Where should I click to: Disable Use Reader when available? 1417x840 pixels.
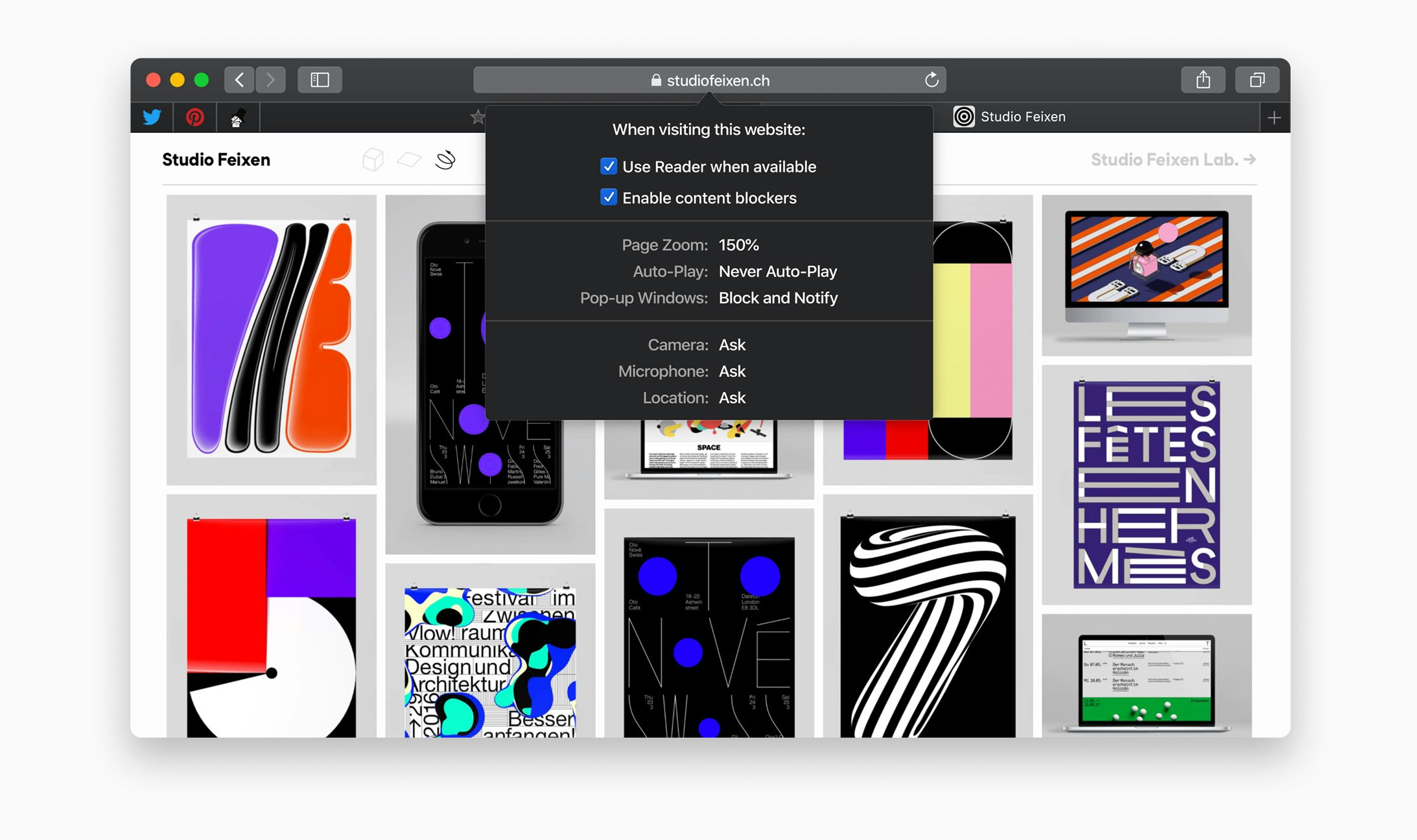click(x=608, y=167)
